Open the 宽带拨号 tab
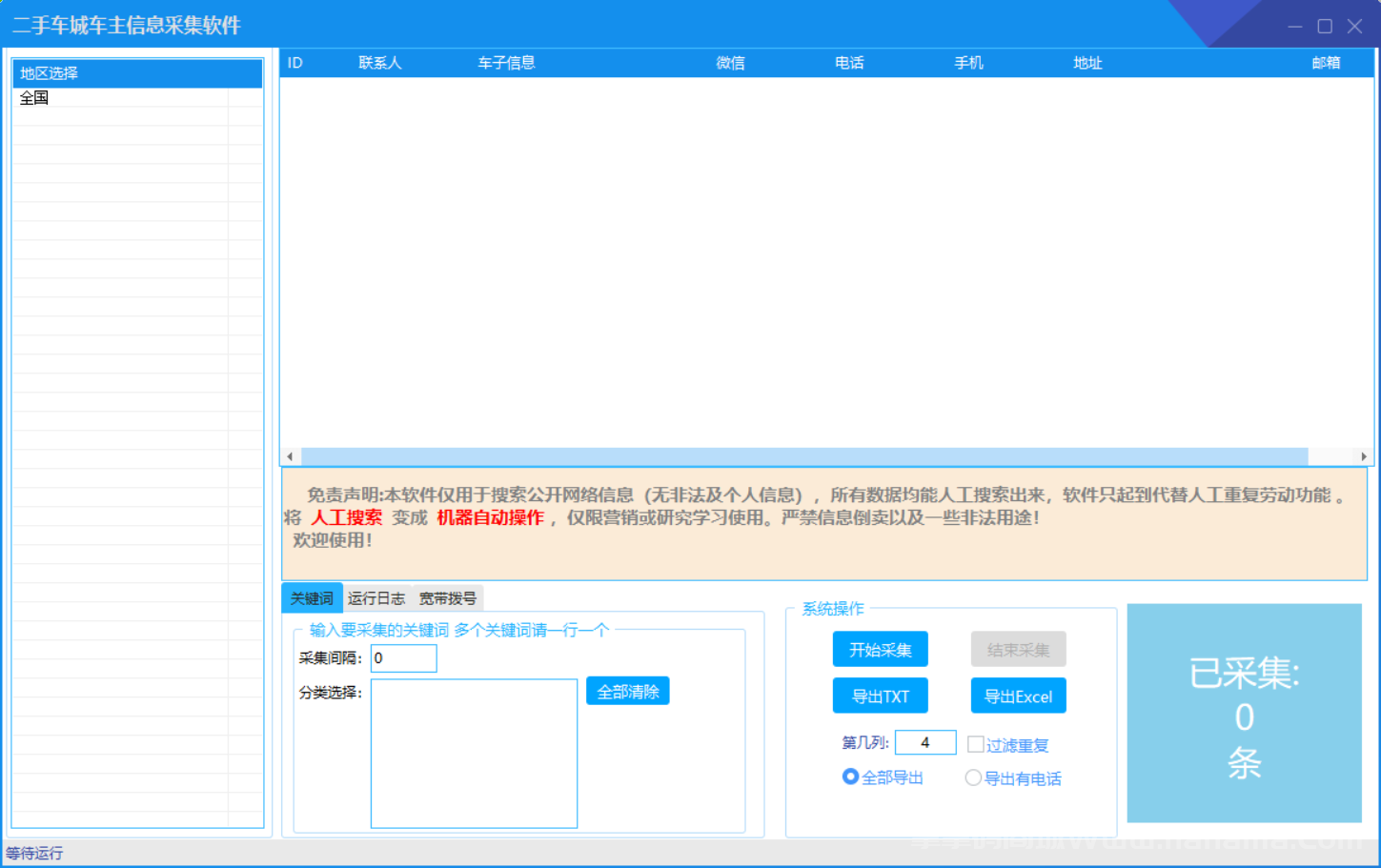Screen dimensions: 1381x868 point(447,598)
